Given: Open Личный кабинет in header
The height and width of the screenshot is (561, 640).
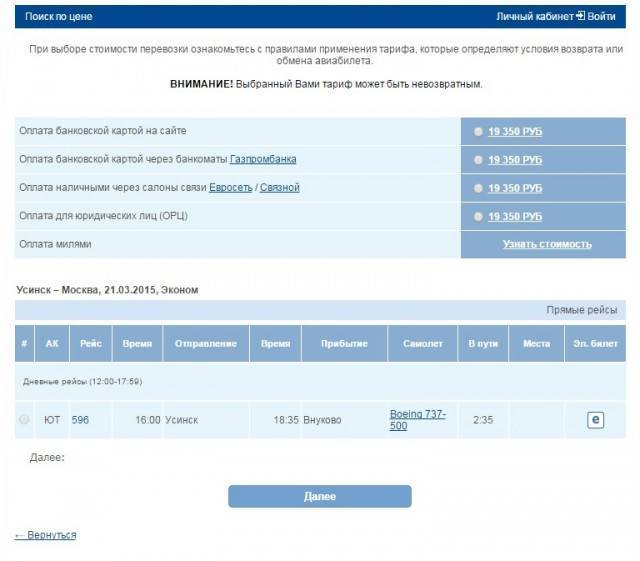Looking at the screenshot, I should [x=535, y=16].
